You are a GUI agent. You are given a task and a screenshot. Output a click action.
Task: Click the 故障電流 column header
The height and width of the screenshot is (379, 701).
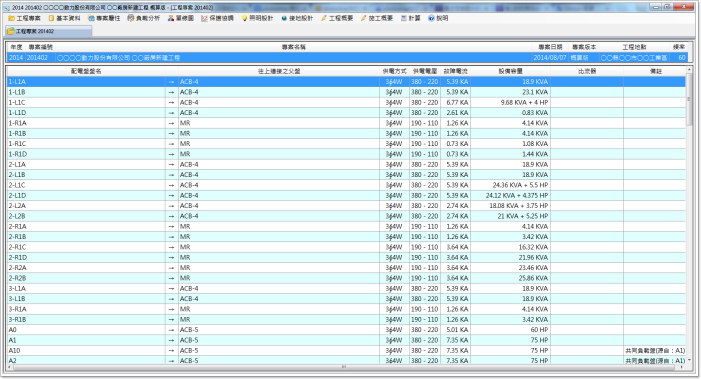[455, 71]
